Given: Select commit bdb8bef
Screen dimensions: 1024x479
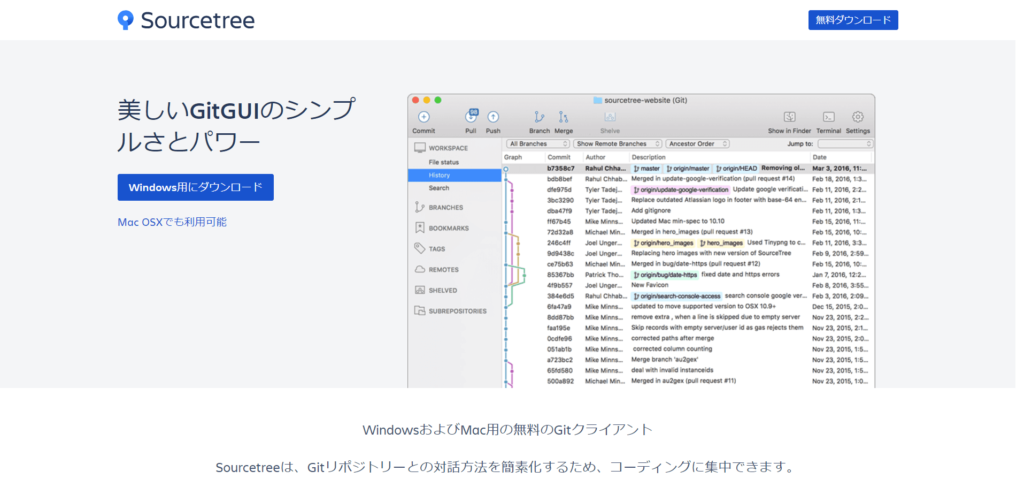Looking at the screenshot, I should [688, 178].
